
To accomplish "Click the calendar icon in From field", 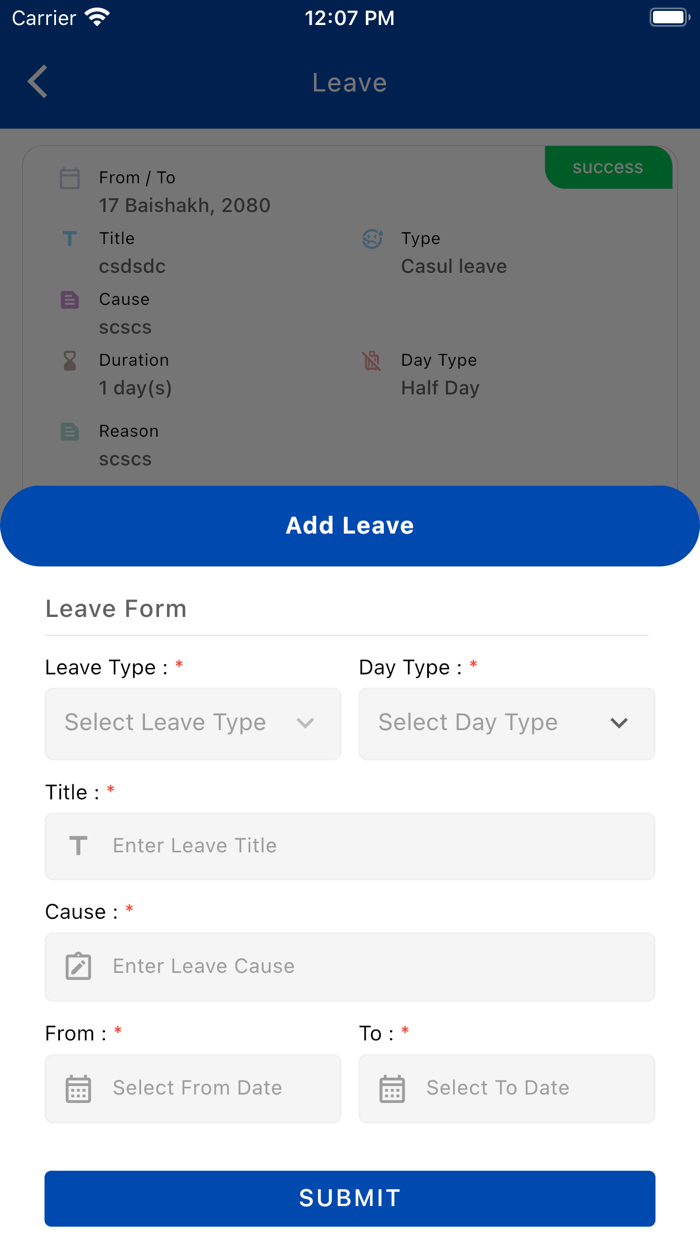I will (78, 1089).
